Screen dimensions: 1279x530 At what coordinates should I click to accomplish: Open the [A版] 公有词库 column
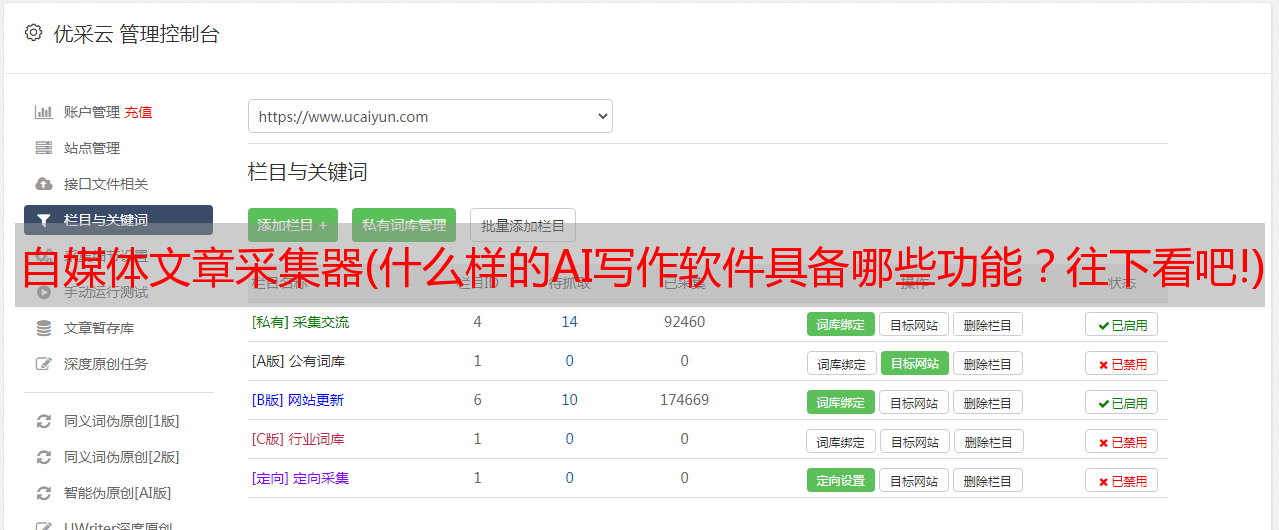298,361
